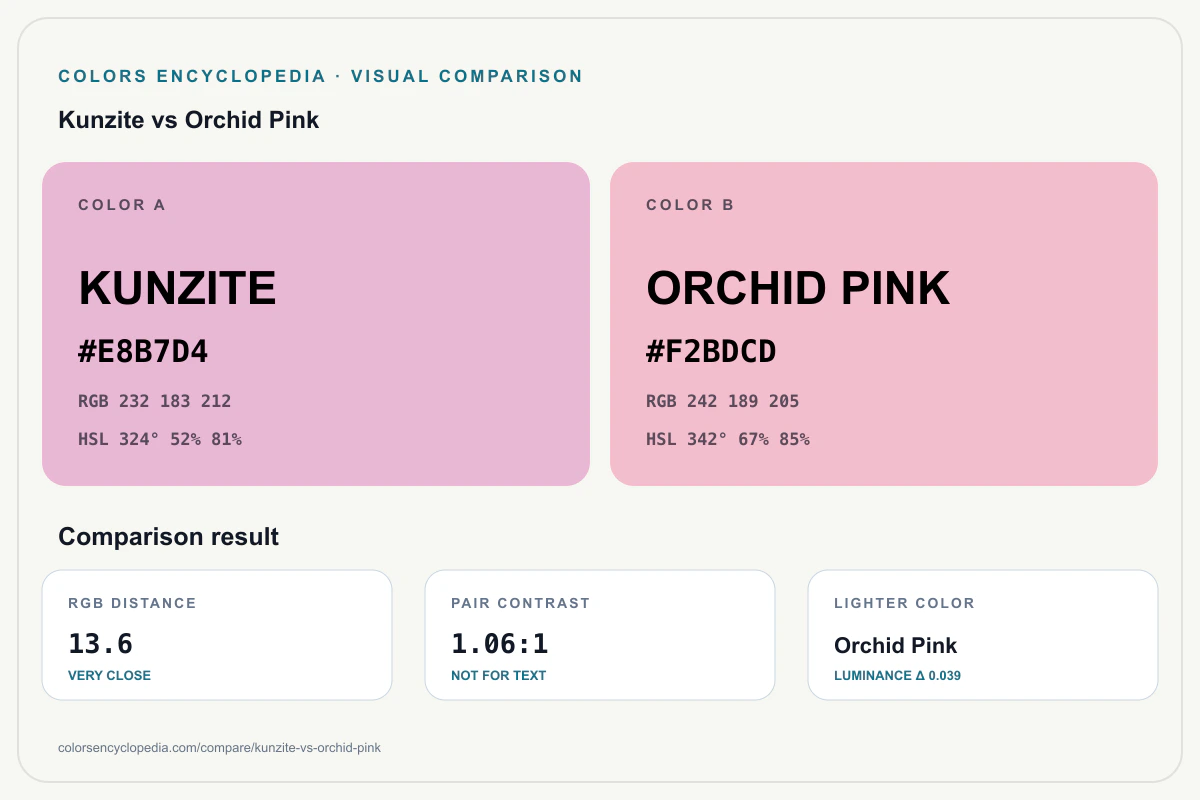Click the HSL 342° 67% 85% value

click(x=728, y=439)
